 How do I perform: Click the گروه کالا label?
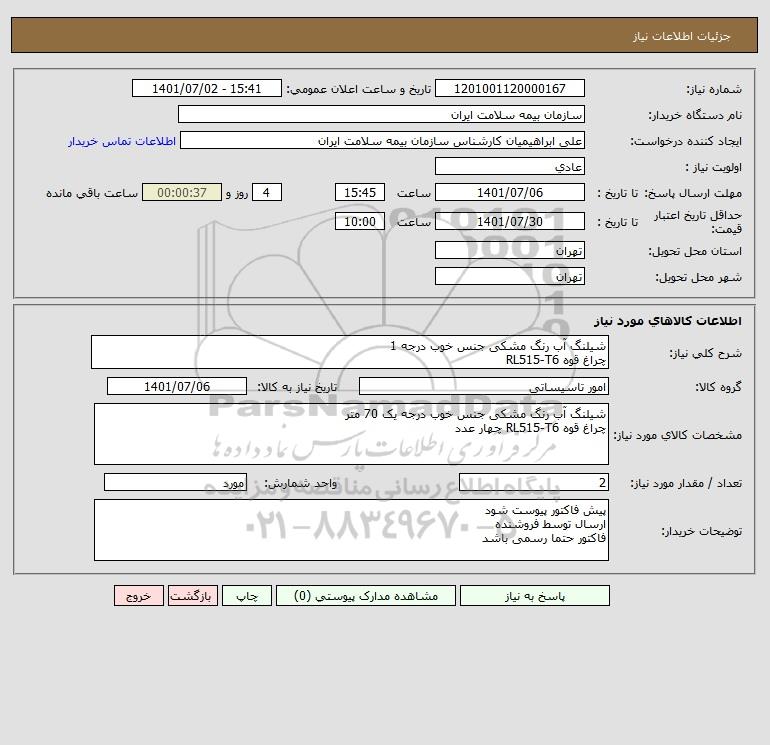pyautogui.click(x=718, y=387)
